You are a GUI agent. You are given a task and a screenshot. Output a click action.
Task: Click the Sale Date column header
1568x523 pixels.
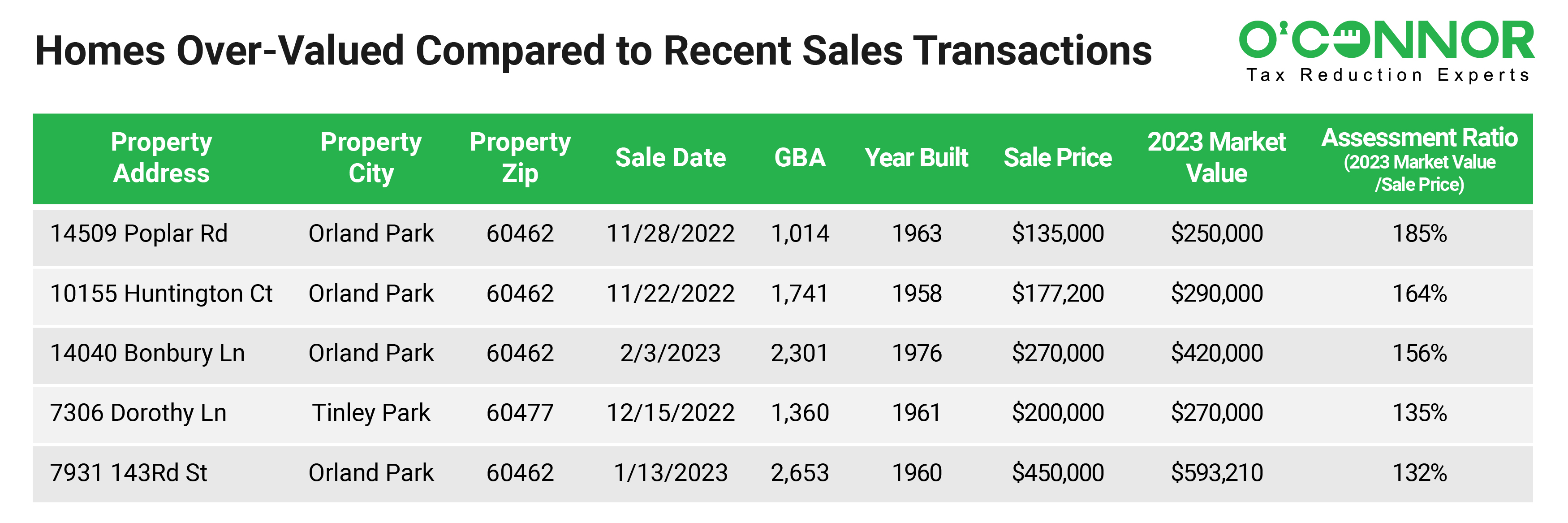670,158
